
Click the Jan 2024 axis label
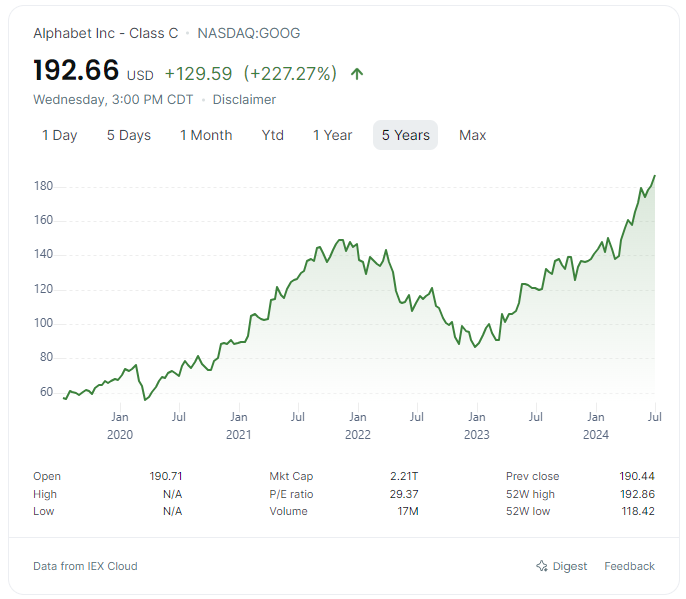click(x=596, y=426)
